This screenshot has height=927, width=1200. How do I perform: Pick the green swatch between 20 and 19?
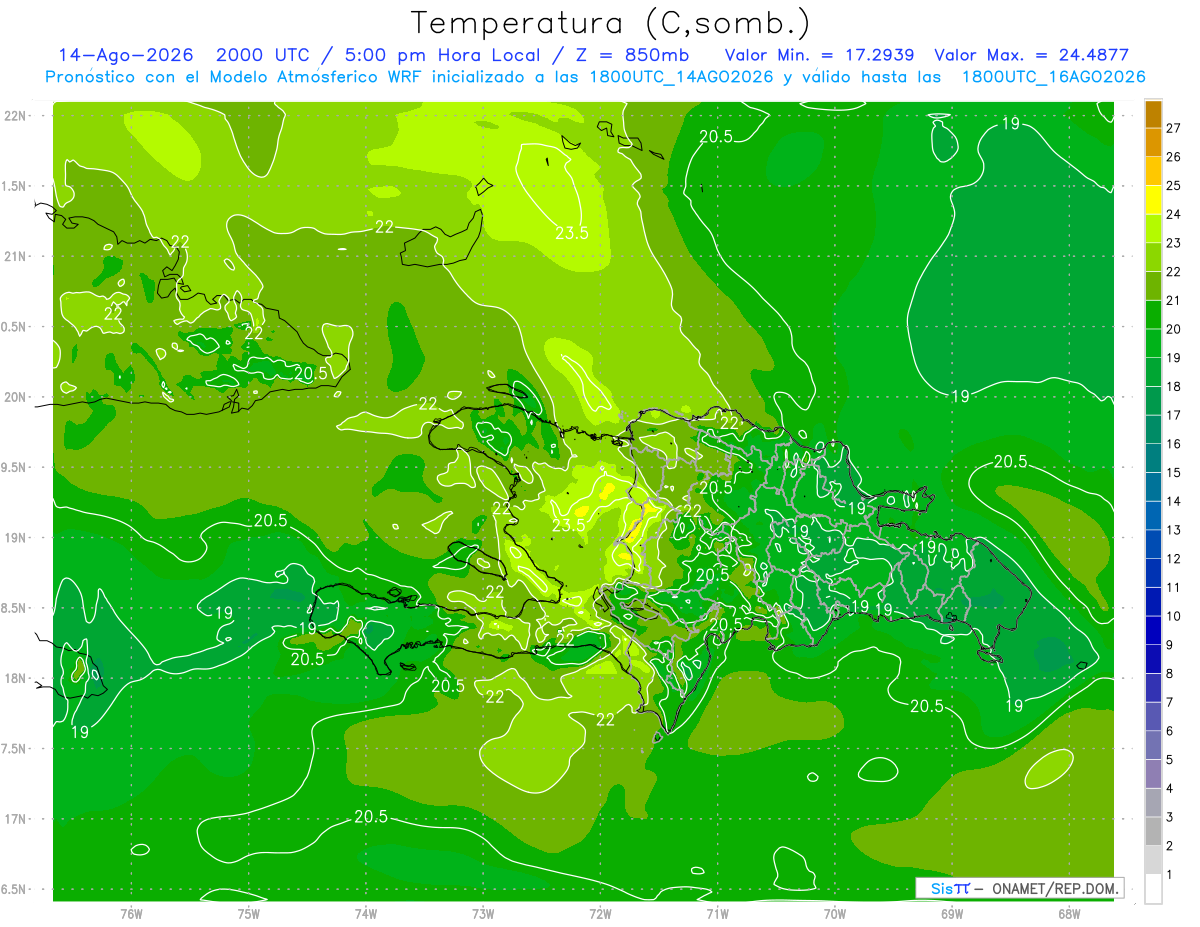pos(1153,344)
